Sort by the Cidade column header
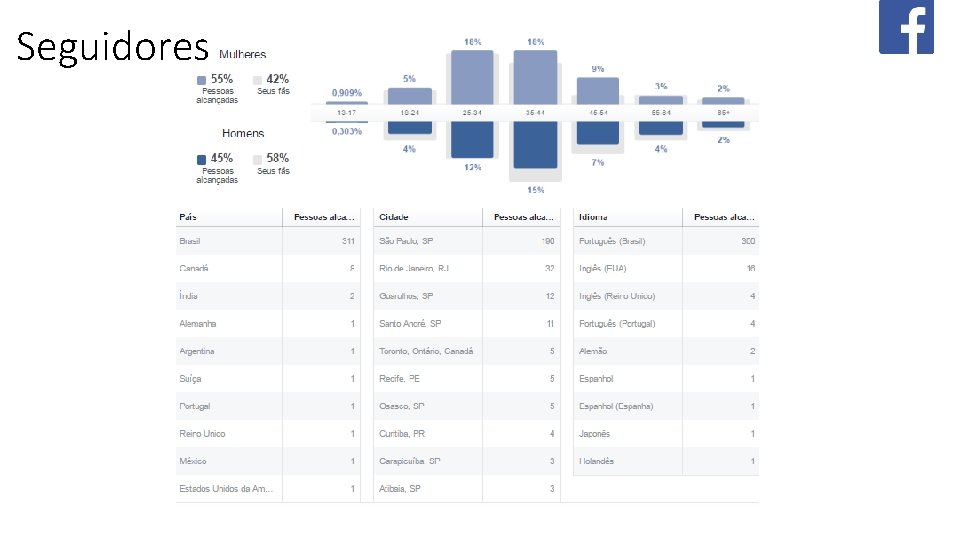Viewport: 960px width, 540px height. (x=393, y=217)
